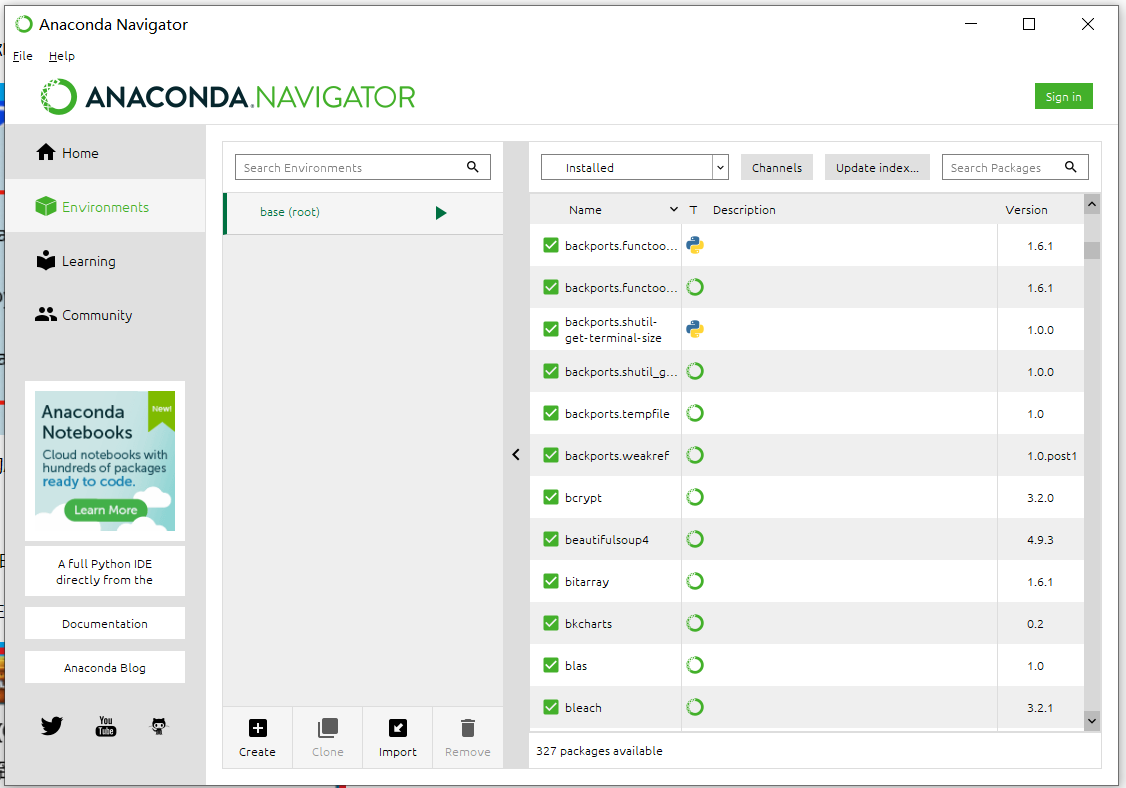1126x788 pixels.
Task: Click the package list scroll up arrow
Action: tap(1092, 204)
